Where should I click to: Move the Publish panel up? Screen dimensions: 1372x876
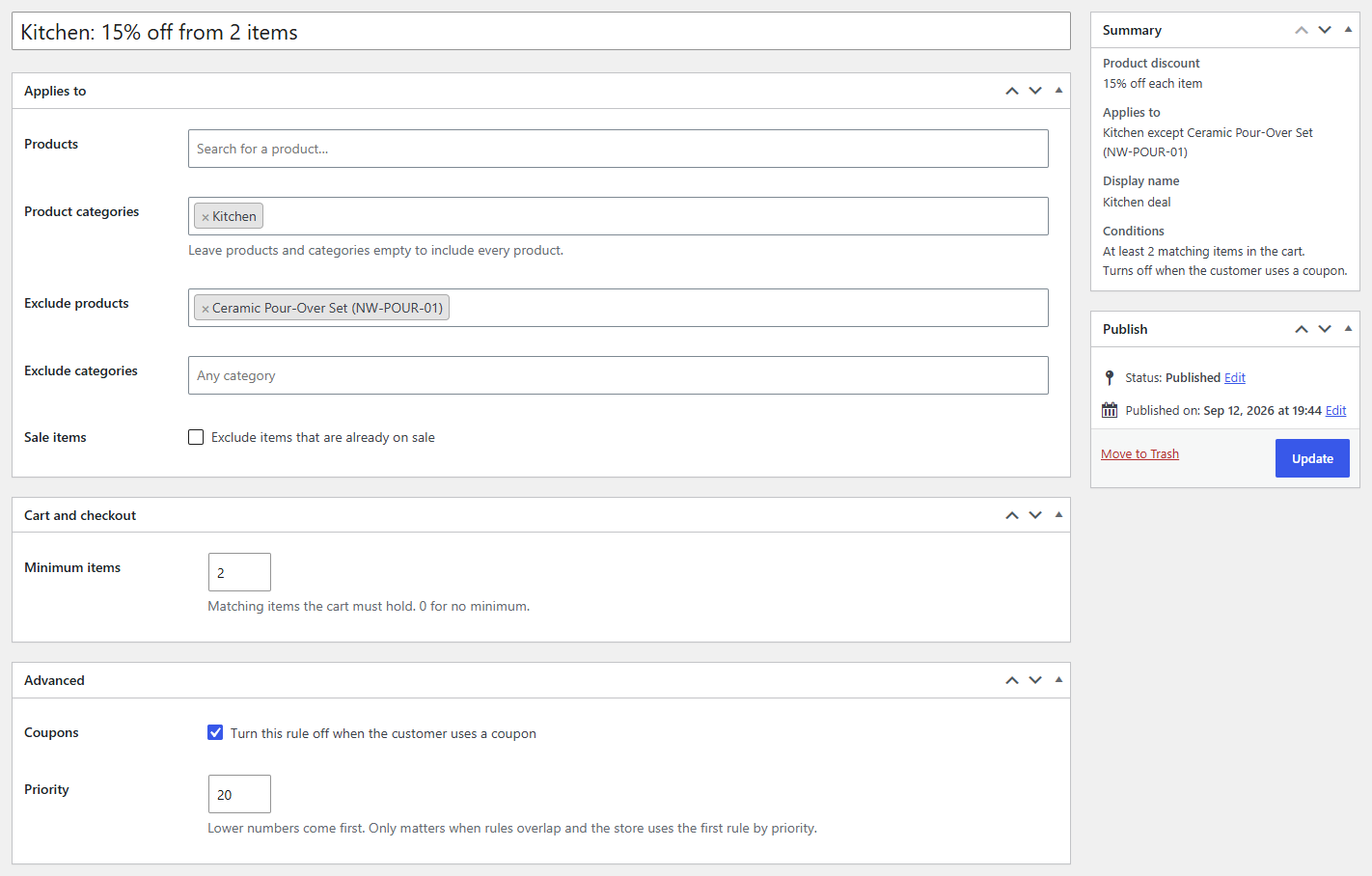pyautogui.click(x=1302, y=329)
